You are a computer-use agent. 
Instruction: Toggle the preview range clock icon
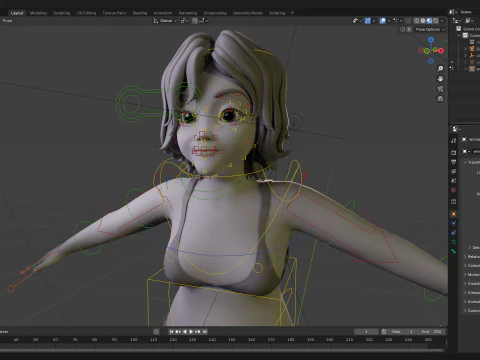click(x=384, y=332)
